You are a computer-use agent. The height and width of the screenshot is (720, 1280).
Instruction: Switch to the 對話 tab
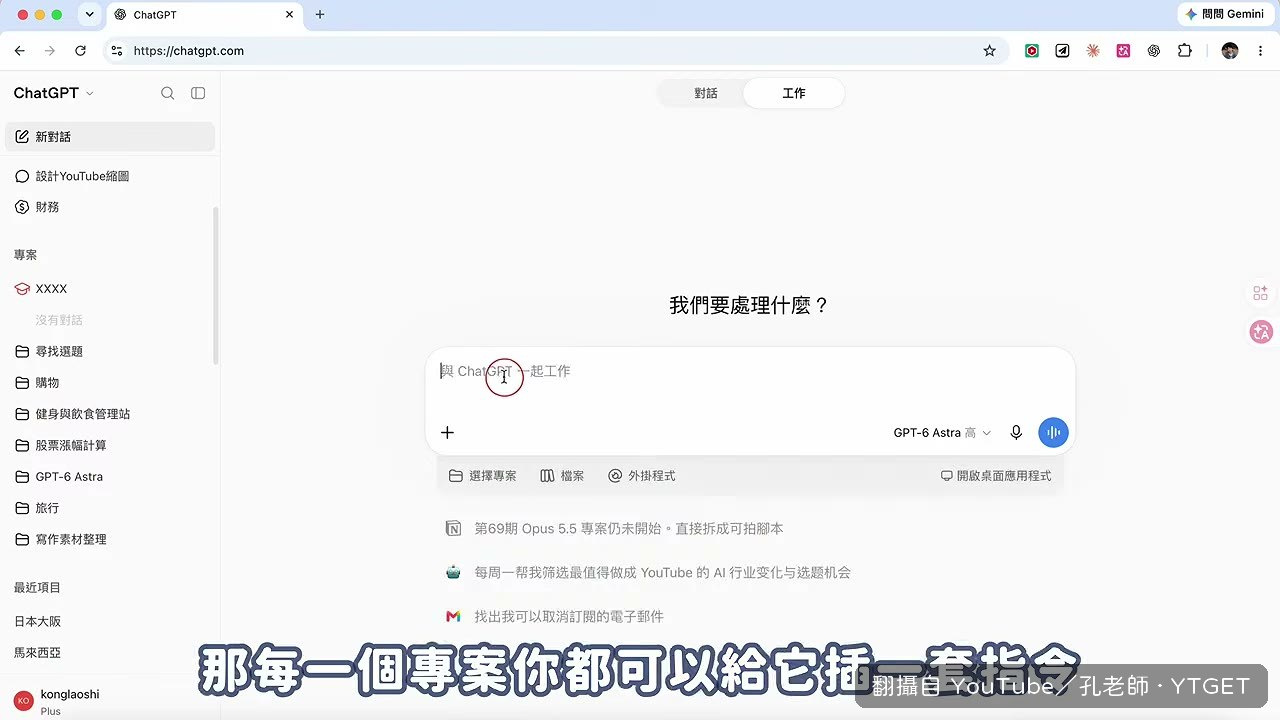coord(706,93)
